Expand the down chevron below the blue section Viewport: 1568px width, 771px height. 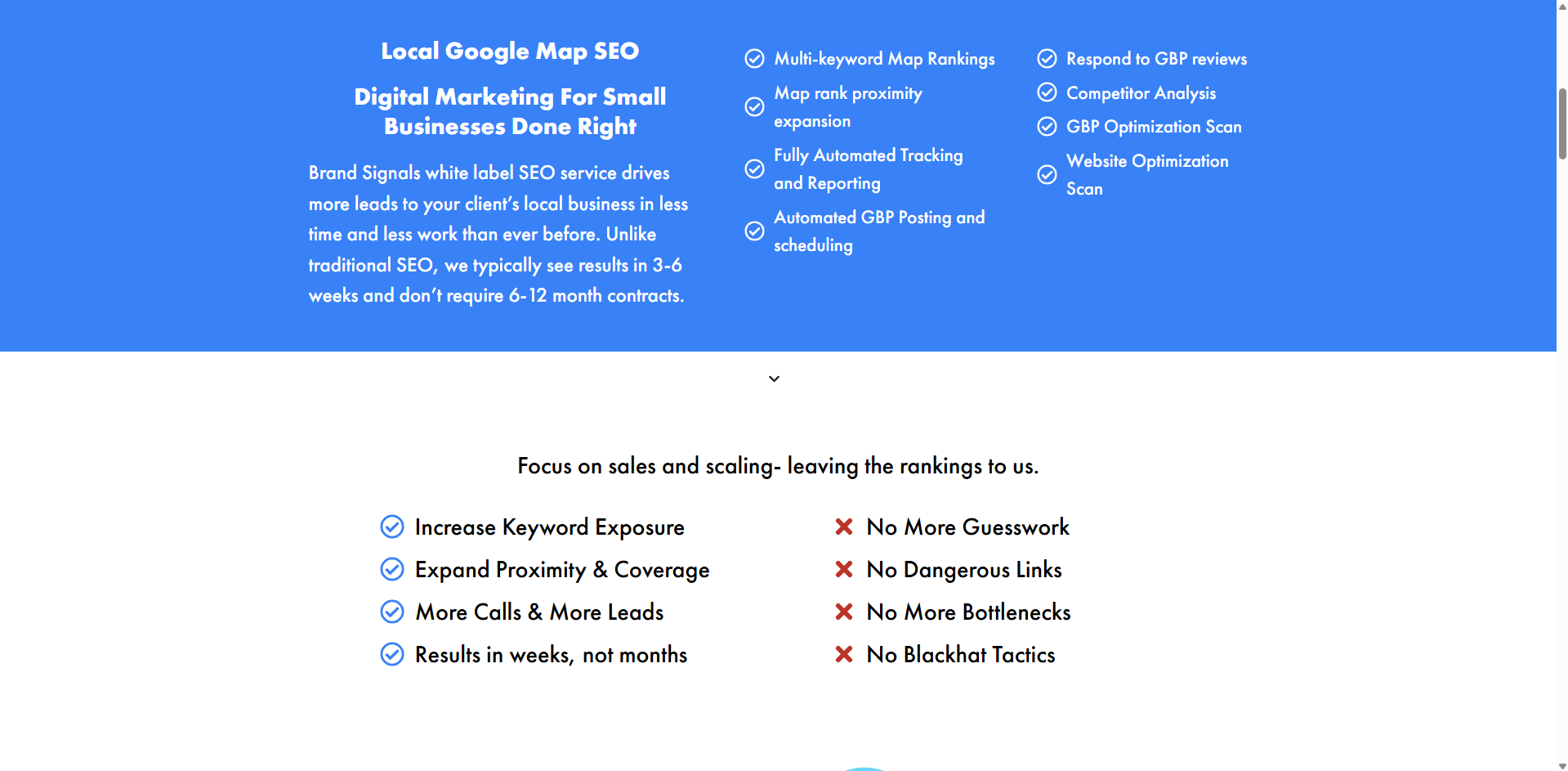[774, 379]
